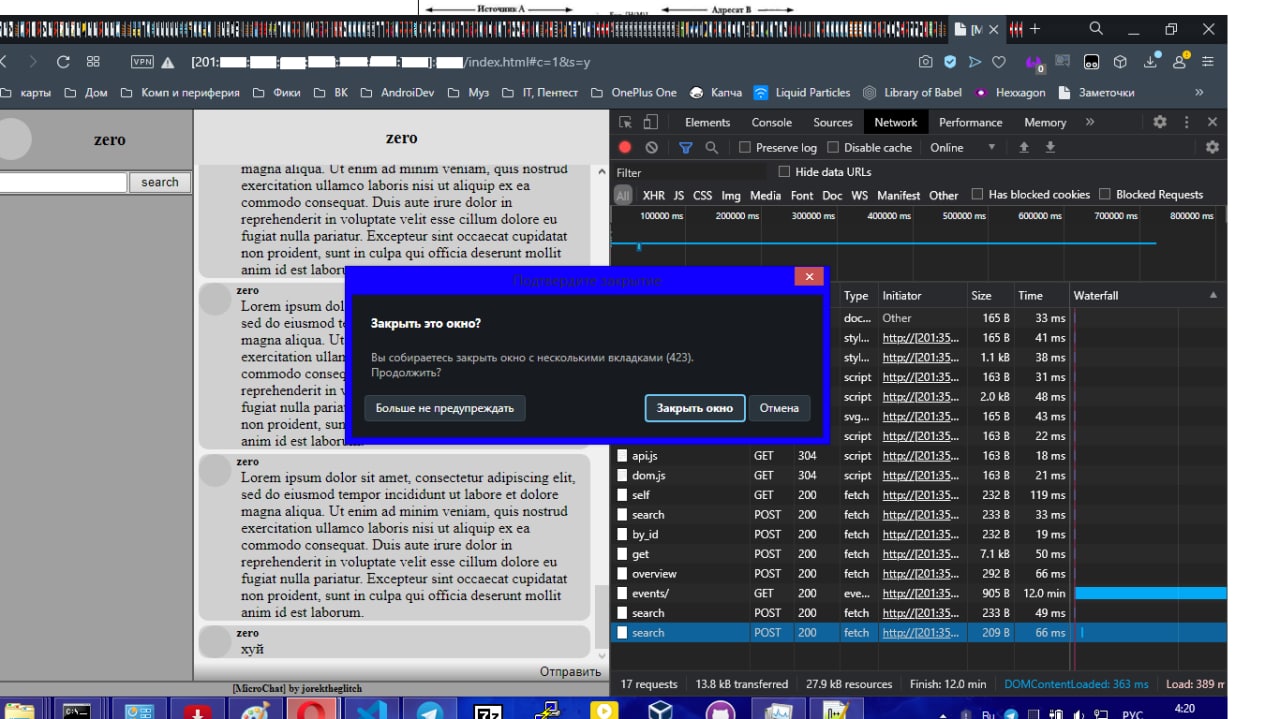Click the Size column header

pyautogui.click(x=990, y=295)
